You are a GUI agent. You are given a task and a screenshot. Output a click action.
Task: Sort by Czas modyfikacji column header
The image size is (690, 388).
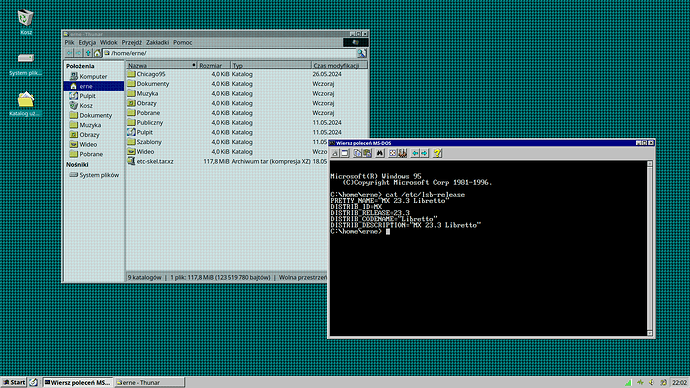coord(339,65)
